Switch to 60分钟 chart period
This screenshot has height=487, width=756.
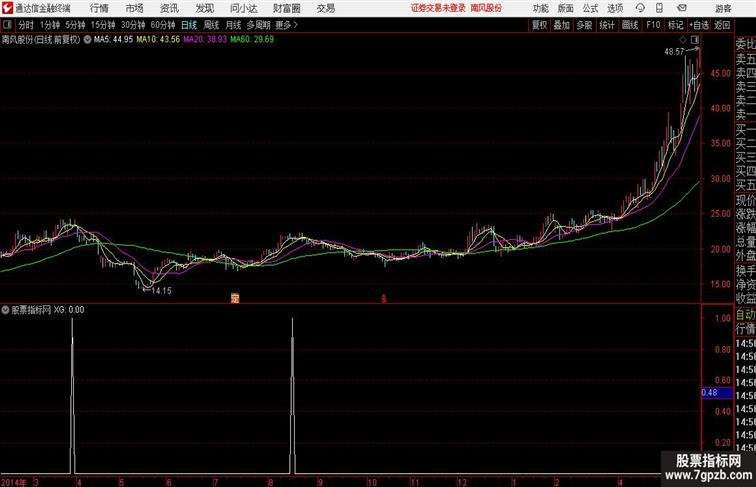coord(163,25)
